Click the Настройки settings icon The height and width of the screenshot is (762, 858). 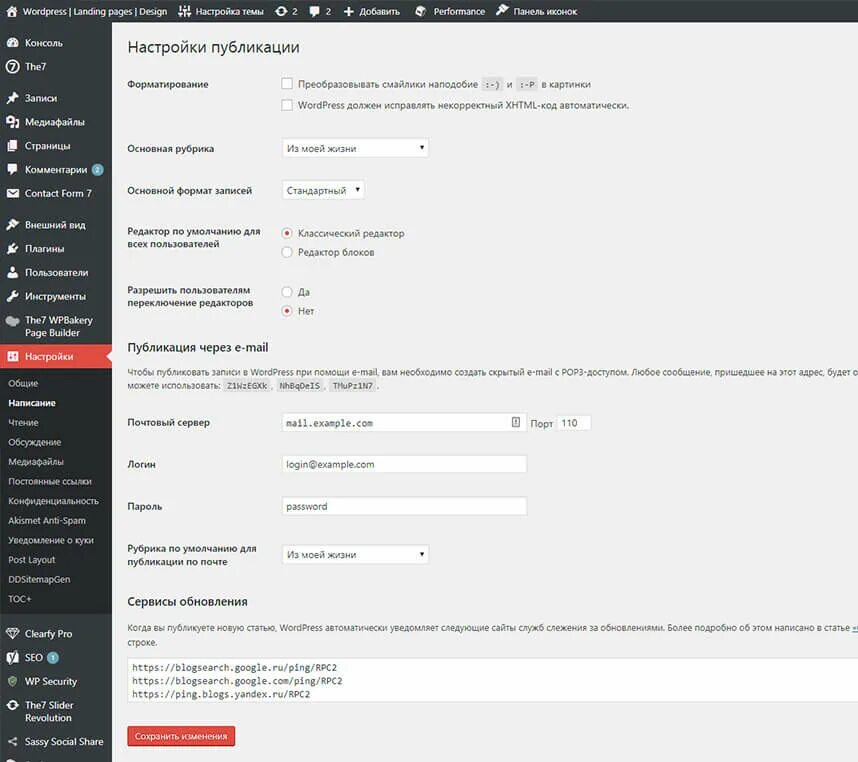point(13,356)
